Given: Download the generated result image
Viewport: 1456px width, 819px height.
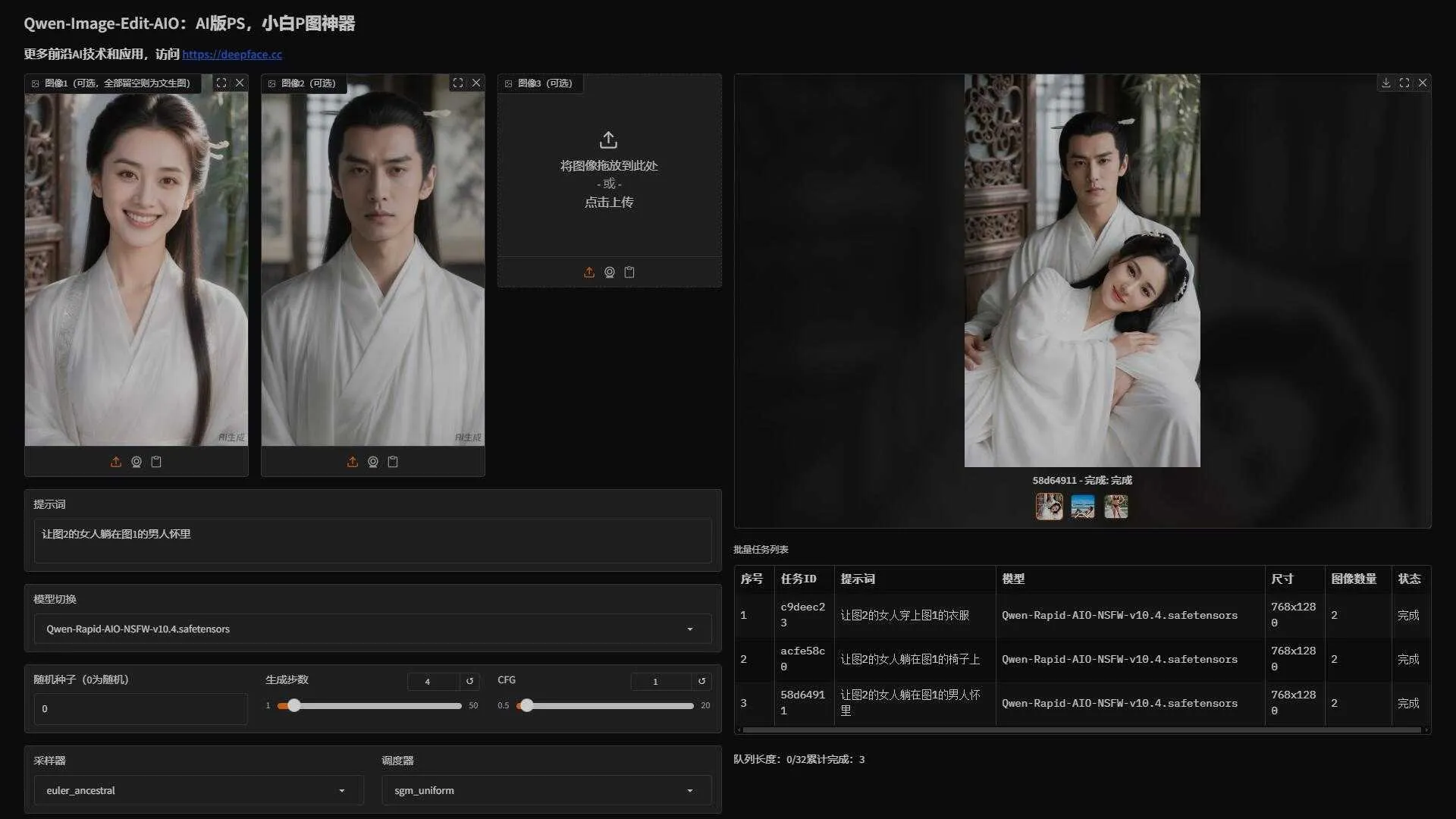Looking at the screenshot, I should pos(1387,83).
